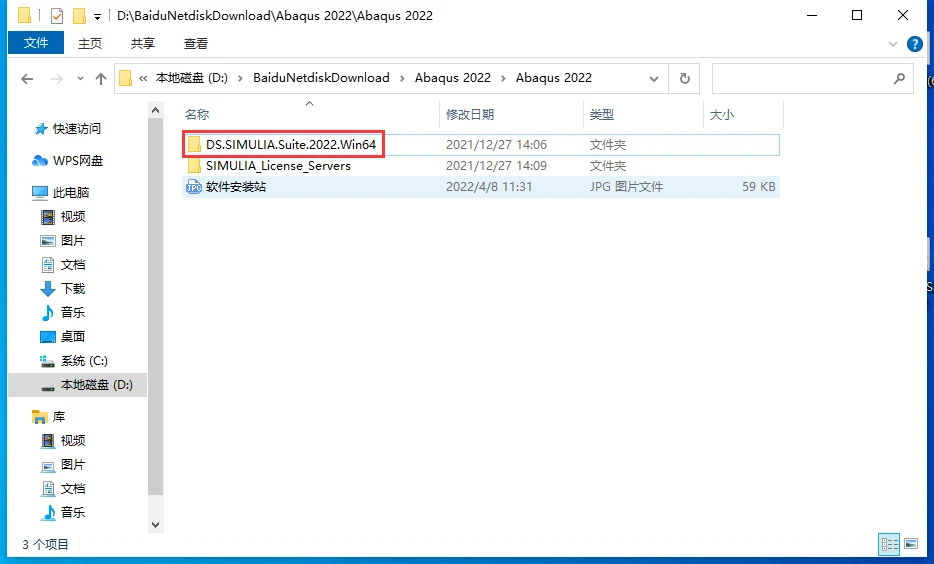The image size is (934, 564).
Task: Open Explorer help question mark icon
Action: (914, 43)
